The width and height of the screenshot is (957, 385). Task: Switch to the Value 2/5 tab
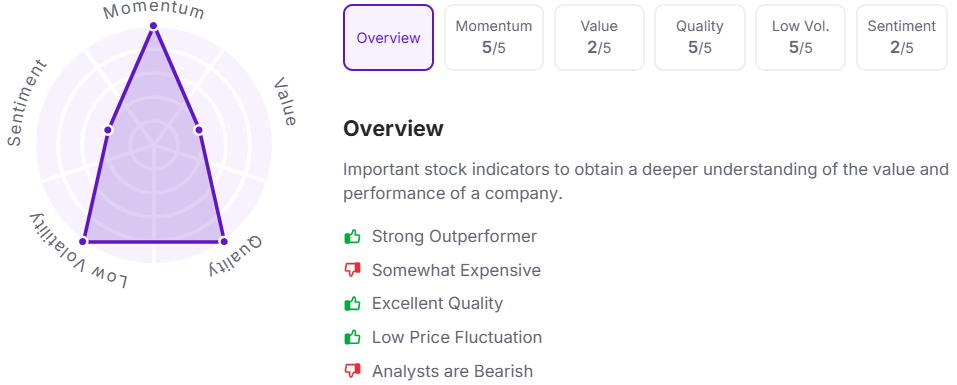click(599, 38)
